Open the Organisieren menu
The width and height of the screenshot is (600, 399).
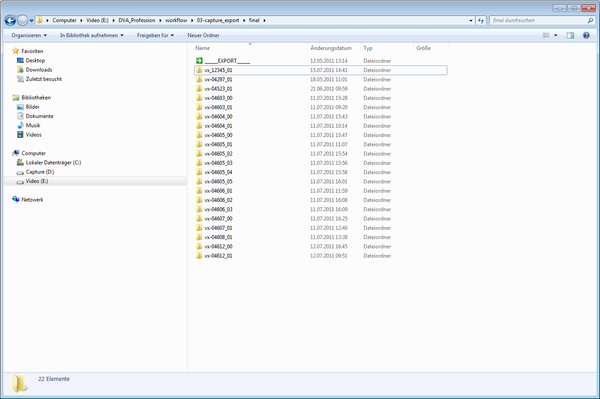tap(29, 35)
